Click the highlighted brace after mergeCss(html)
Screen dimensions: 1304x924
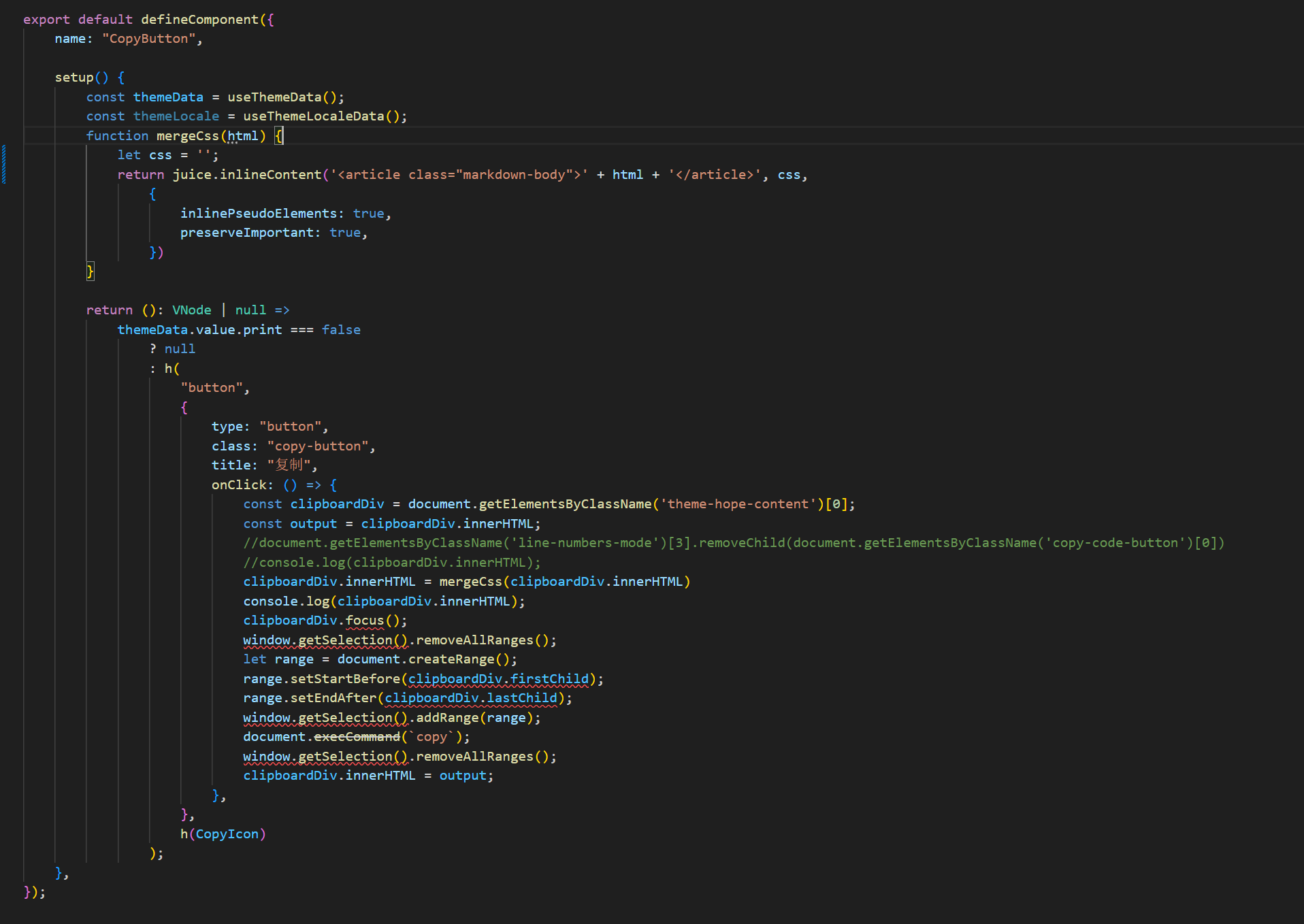279,135
